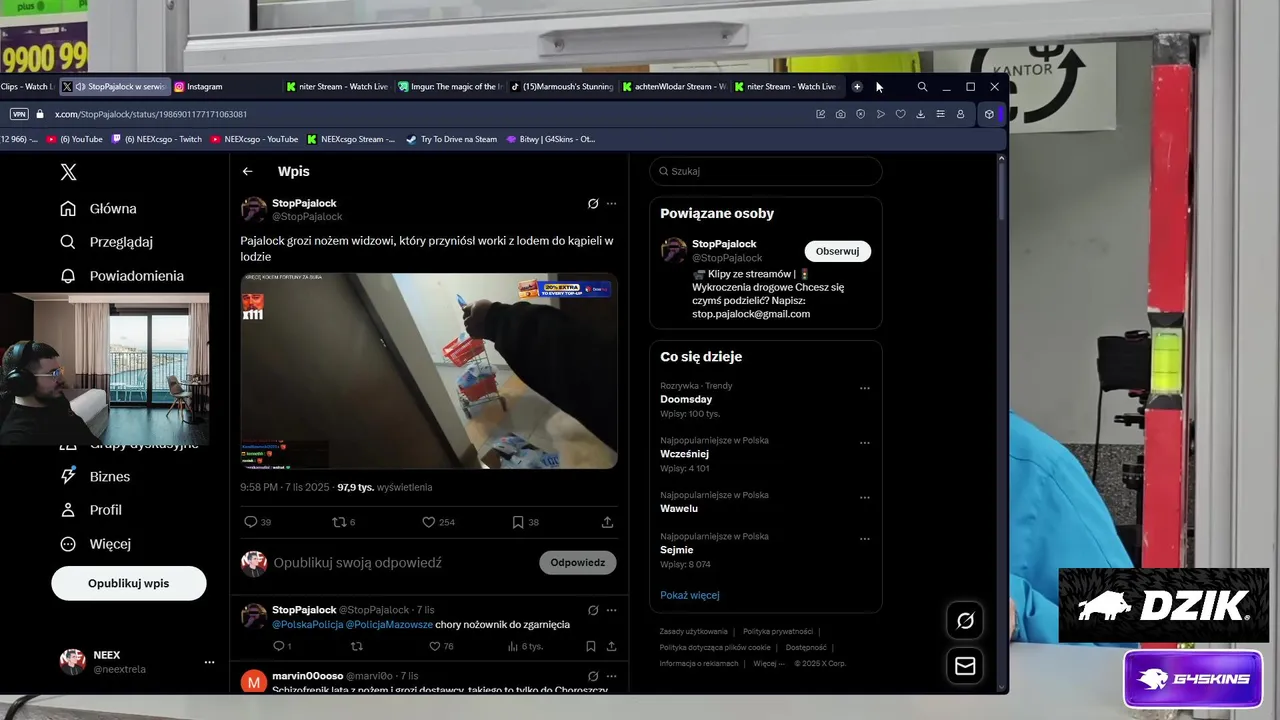1280x720 pixels.
Task: Open more options on main StopPajalock post
Action: pyautogui.click(x=611, y=203)
